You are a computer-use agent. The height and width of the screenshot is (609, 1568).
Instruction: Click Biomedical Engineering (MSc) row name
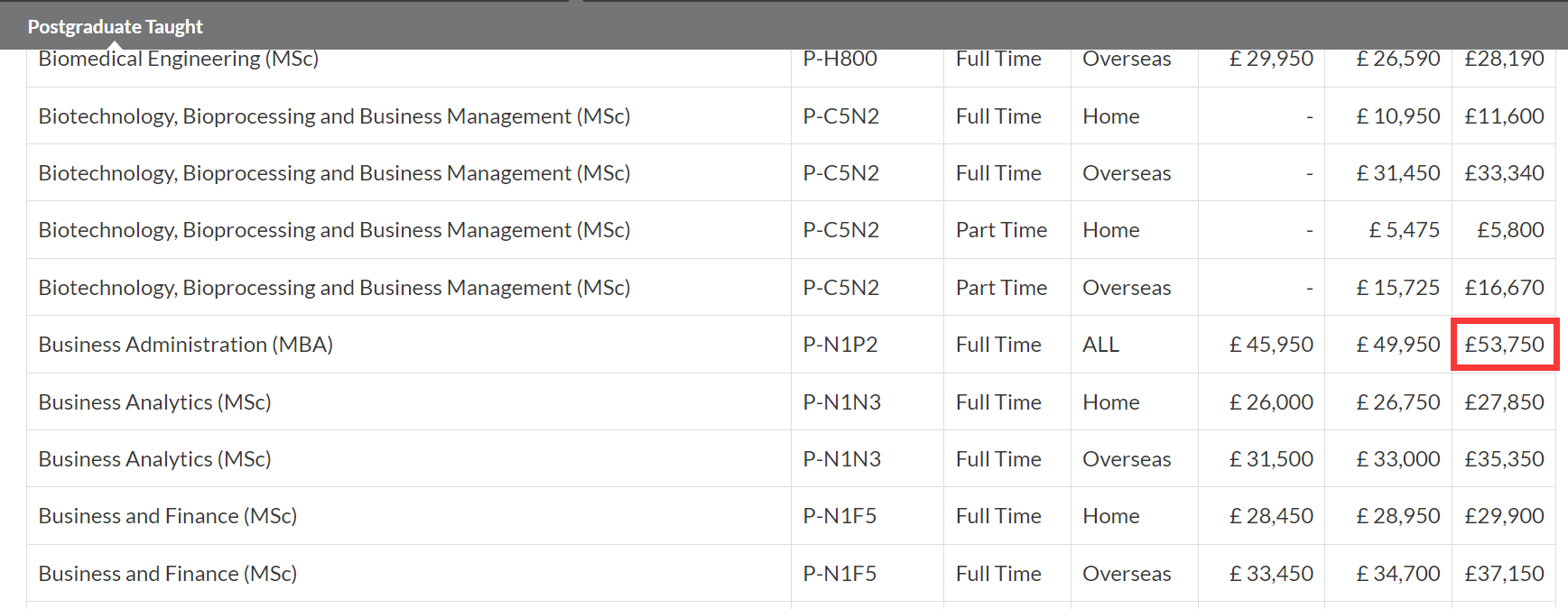click(x=178, y=60)
